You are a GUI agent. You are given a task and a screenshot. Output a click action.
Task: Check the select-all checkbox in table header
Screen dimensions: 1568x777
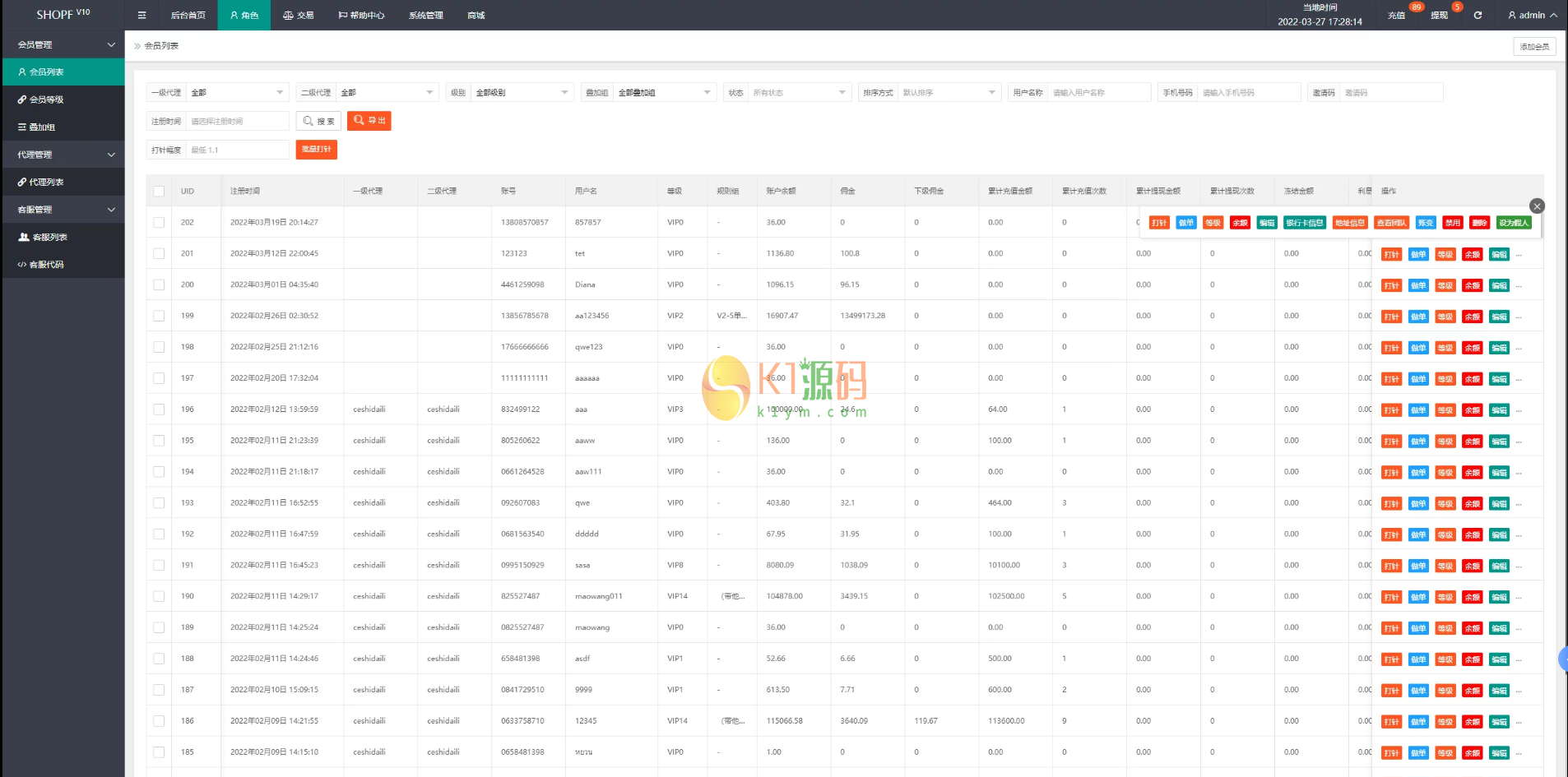click(x=159, y=192)
